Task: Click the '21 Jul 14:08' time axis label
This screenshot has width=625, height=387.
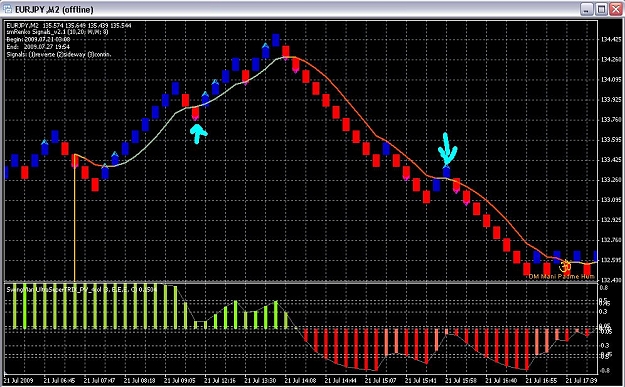Action: coord(301,380)
